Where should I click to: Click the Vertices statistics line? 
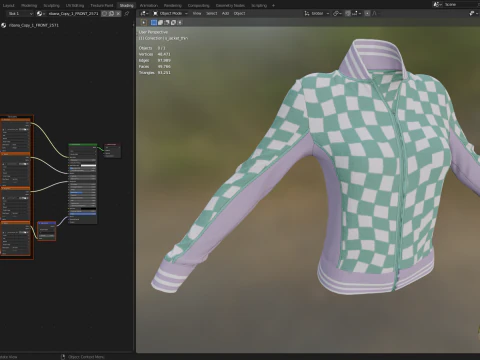[x=155, y=54]
